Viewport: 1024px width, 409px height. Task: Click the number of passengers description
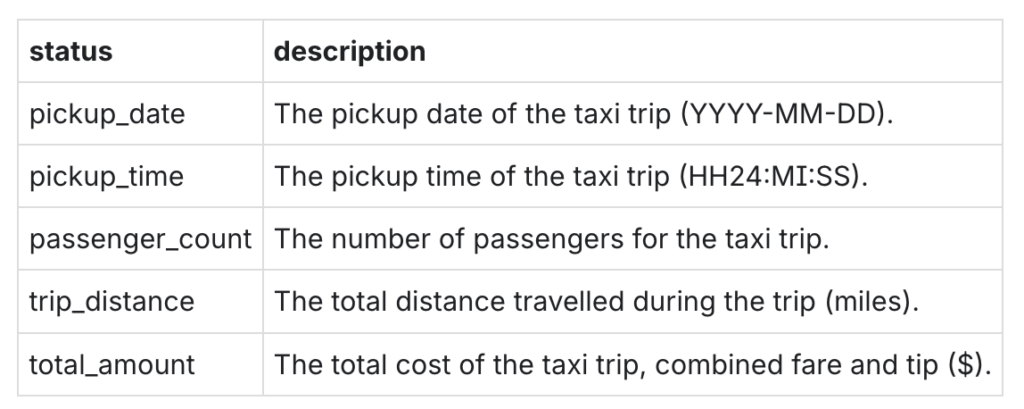tap(551, 240)
